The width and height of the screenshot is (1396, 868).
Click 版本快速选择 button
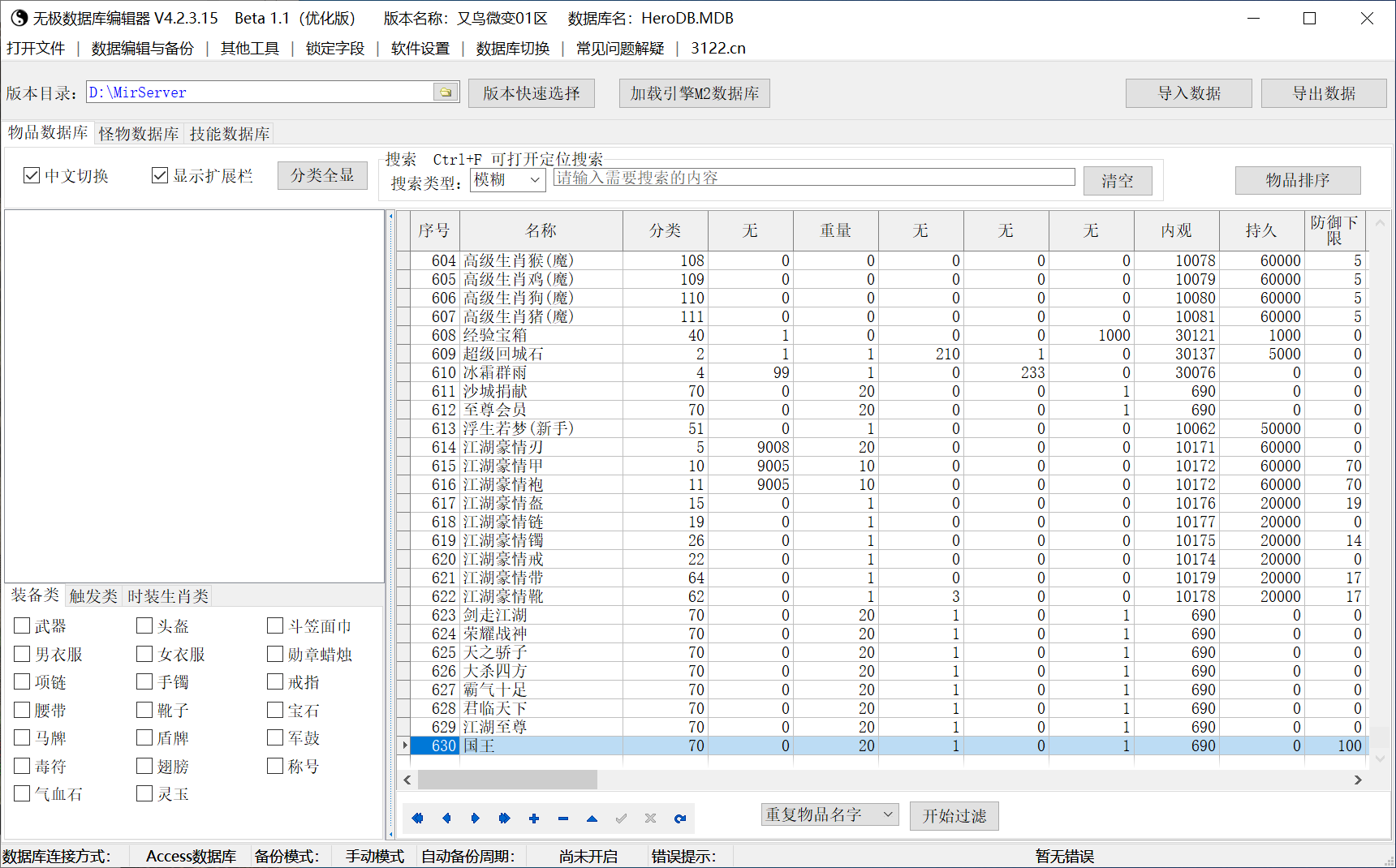(532, 93)
